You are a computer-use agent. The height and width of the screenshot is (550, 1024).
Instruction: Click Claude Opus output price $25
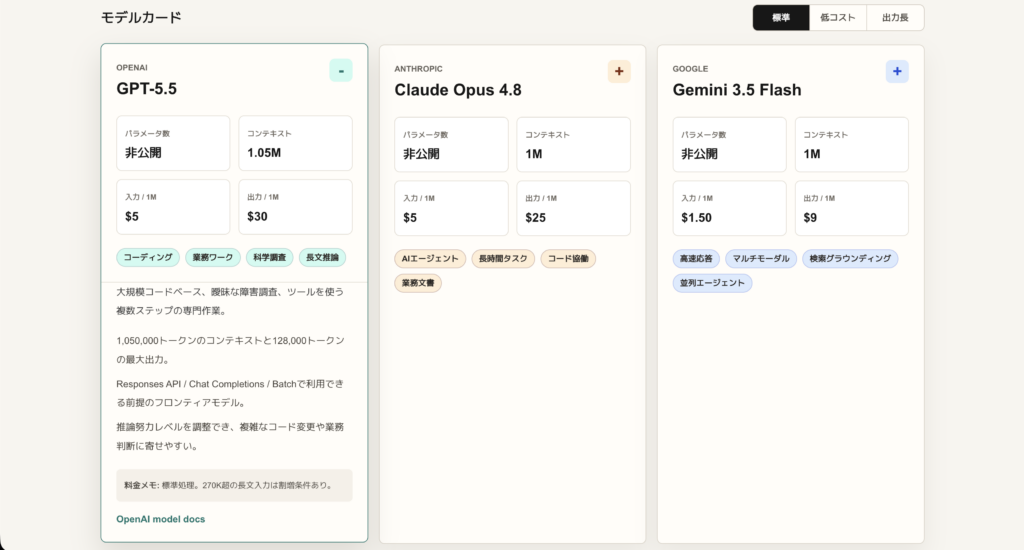[536, 218]
